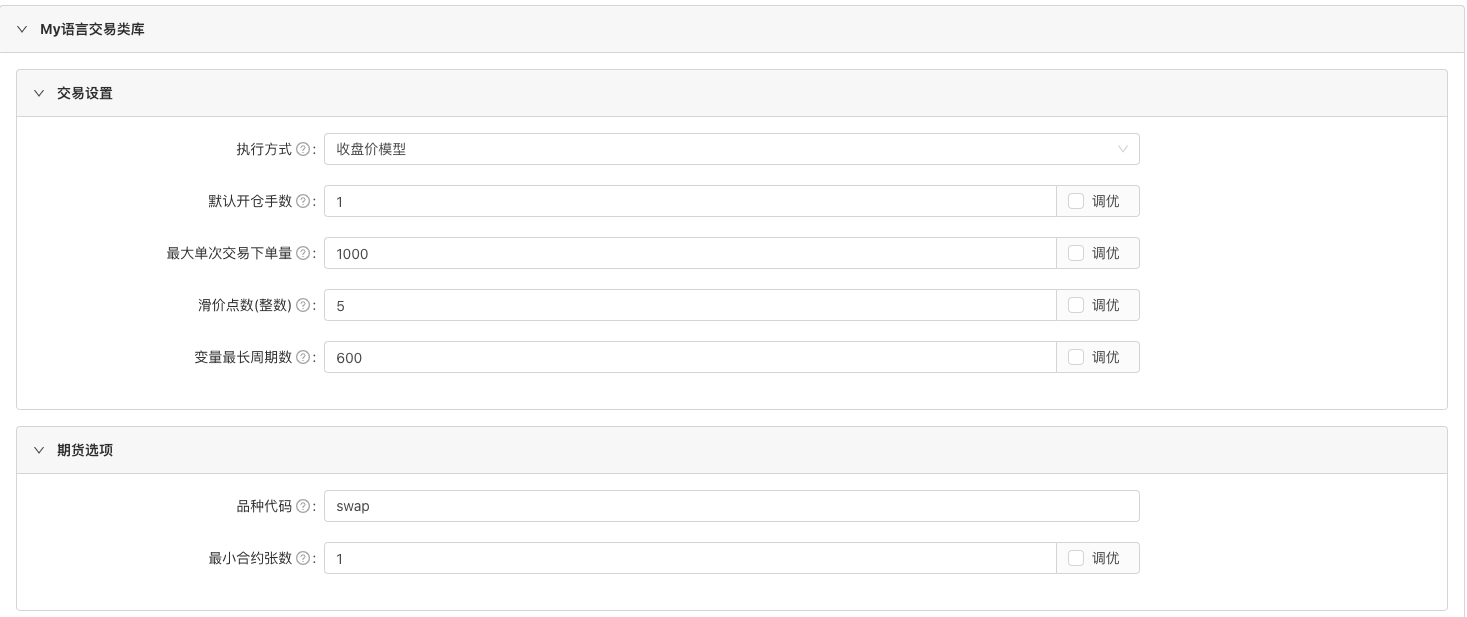This screenshot has width=1467, height=617.
Task: Click help icon beside 滑价点数(整数)
Action: coord(303,305)
